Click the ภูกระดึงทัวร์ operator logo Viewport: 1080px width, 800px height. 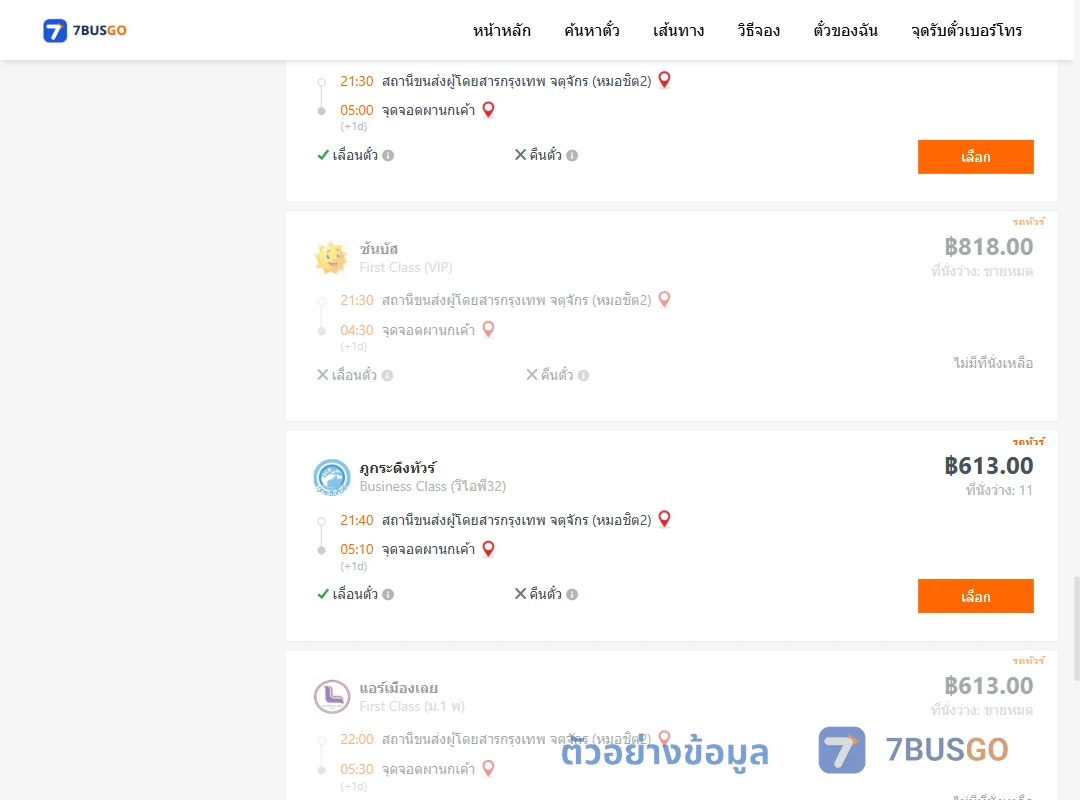(x=331, y=477)
